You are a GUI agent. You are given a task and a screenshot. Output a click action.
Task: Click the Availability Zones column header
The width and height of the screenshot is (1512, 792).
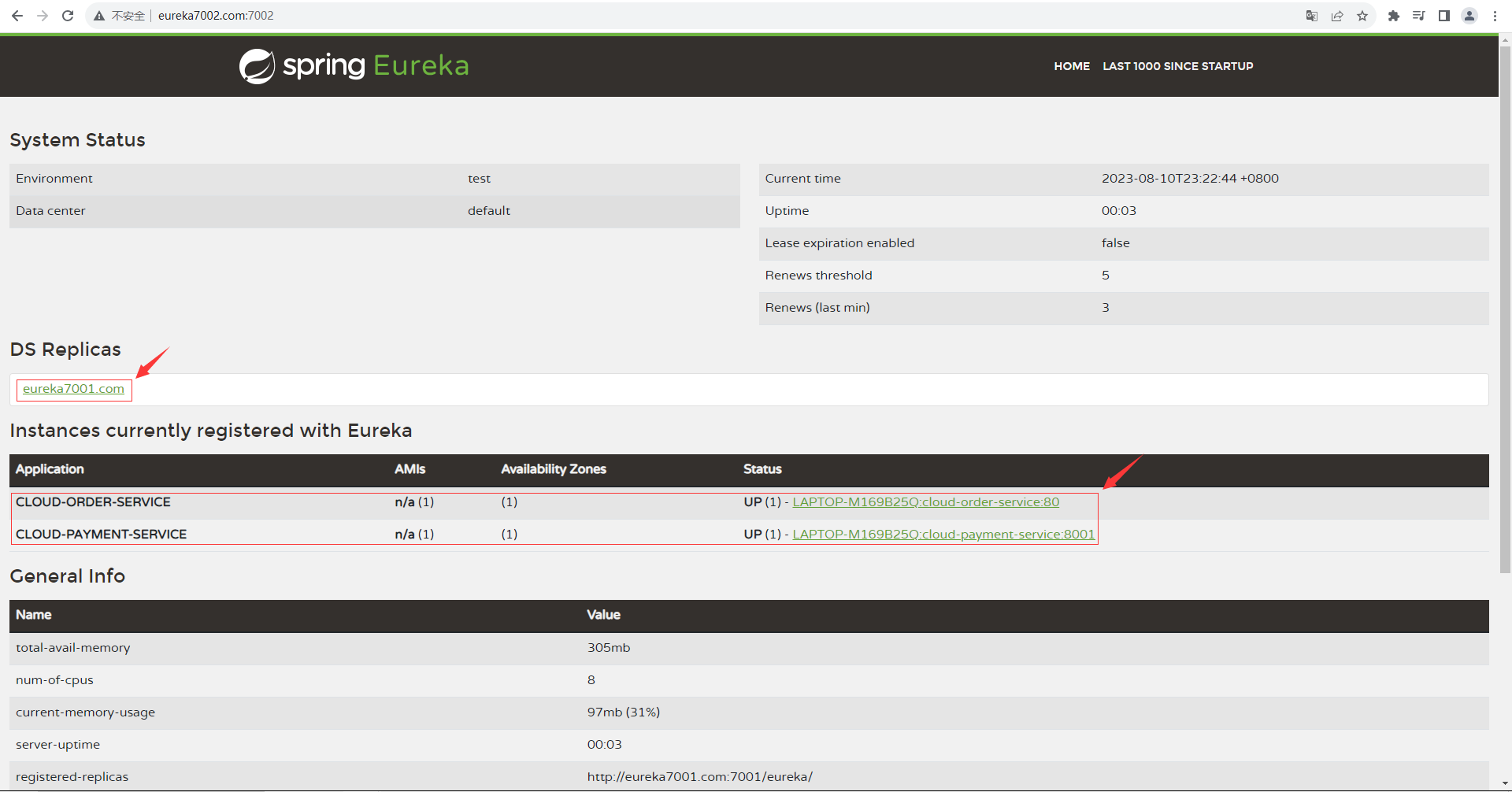coord(554,469)
